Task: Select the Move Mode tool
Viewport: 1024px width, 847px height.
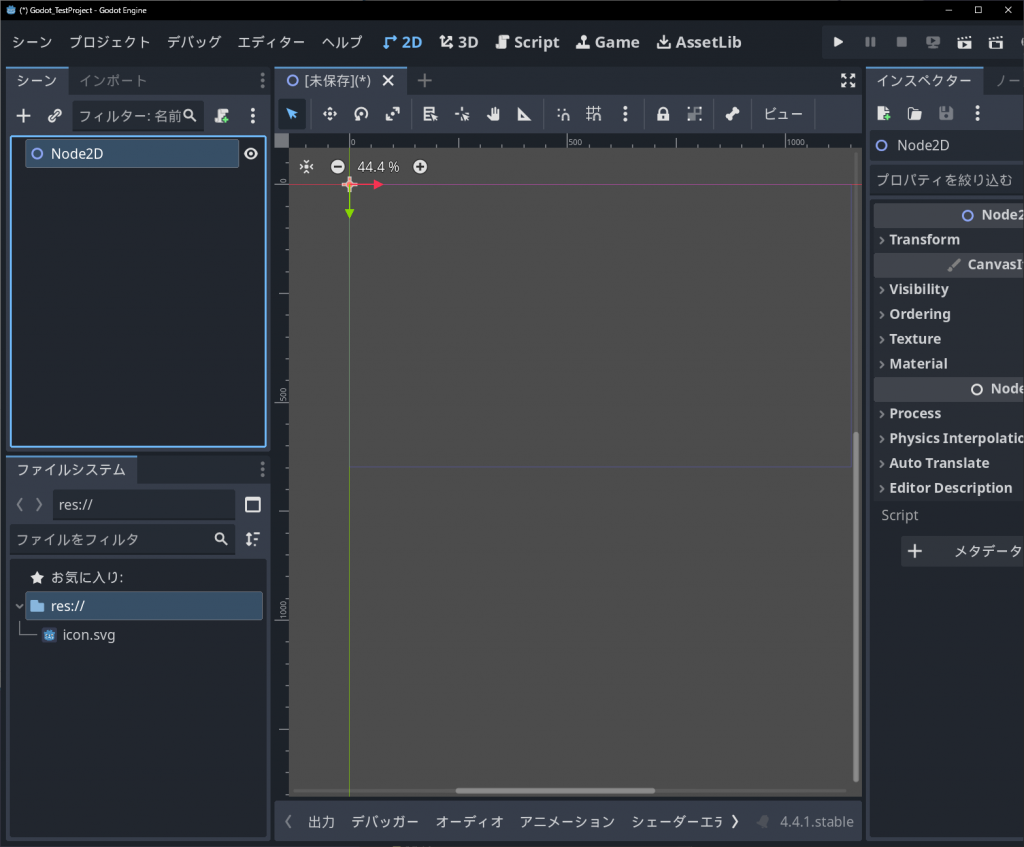Action: tap(329, 114)
